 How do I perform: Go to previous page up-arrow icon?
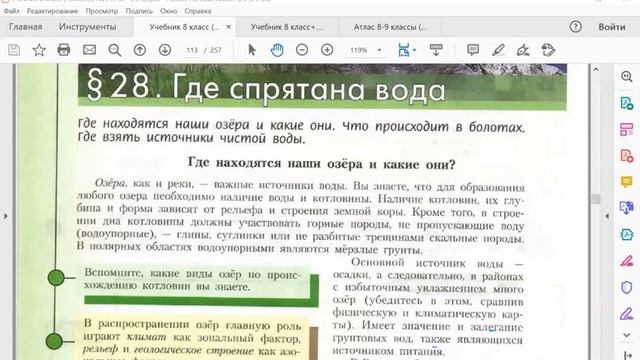coord(140,50)
